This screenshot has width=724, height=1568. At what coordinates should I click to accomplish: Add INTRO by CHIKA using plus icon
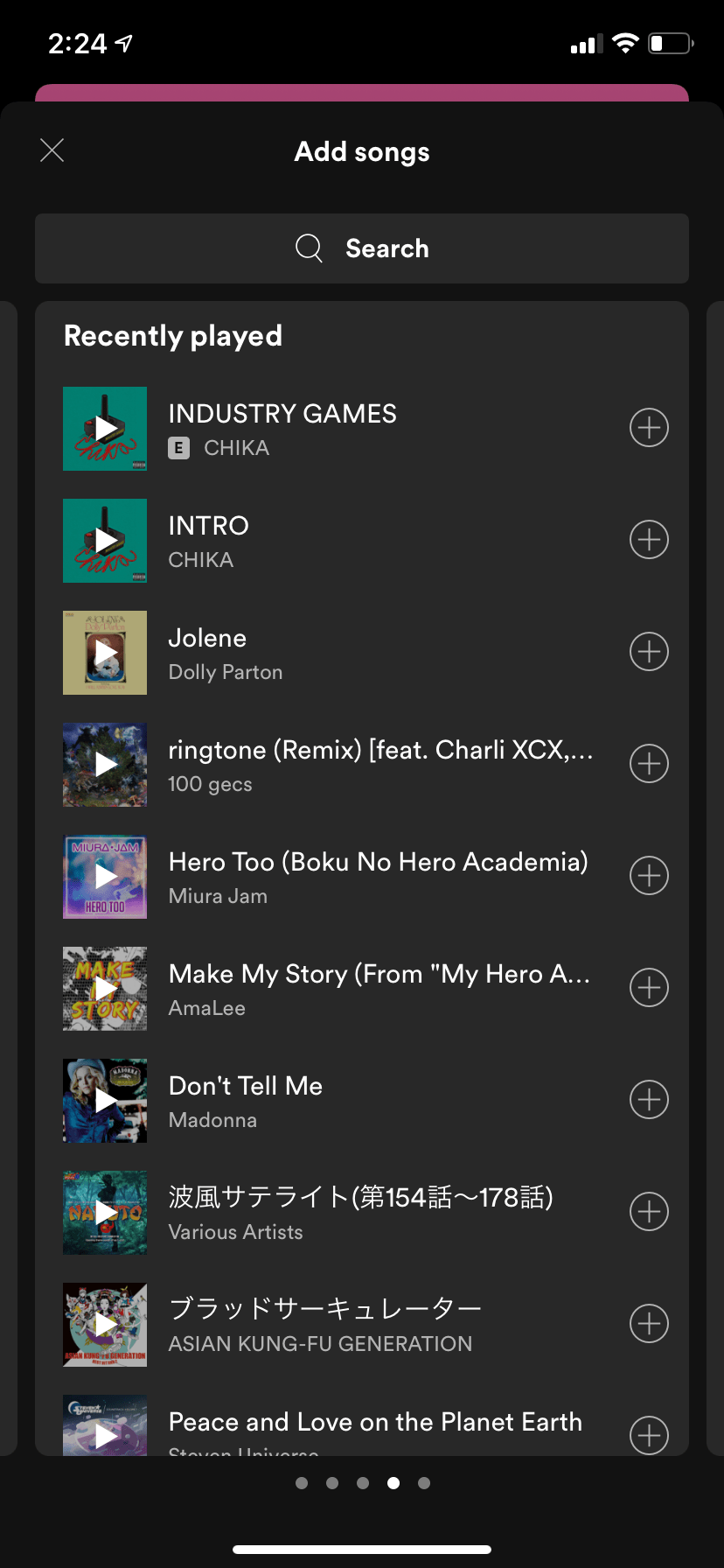649,540
